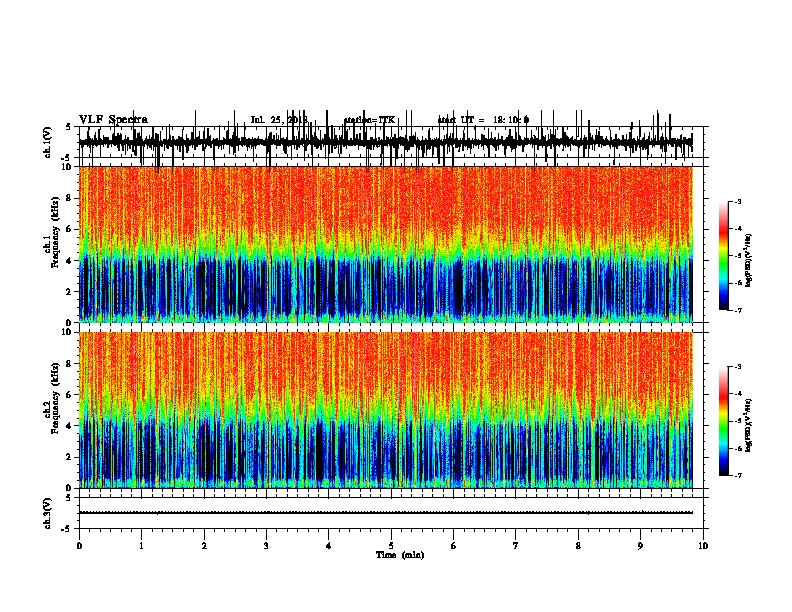Click the ch.2 spectrogram "8" kHz tick
This screenshot has width=792, height=612.
(69, 364)
